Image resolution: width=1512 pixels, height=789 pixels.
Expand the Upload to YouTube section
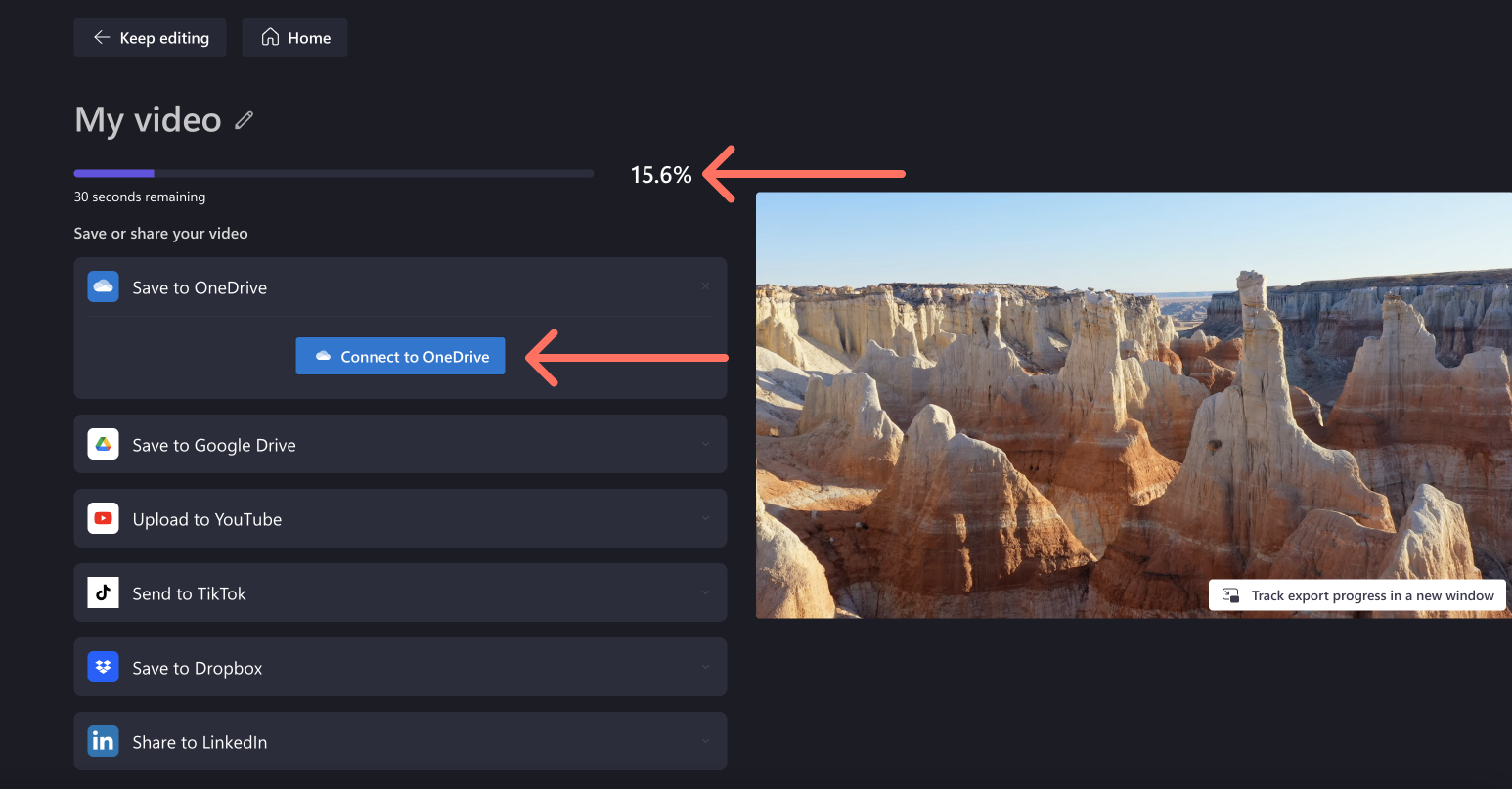click(706, 518)
